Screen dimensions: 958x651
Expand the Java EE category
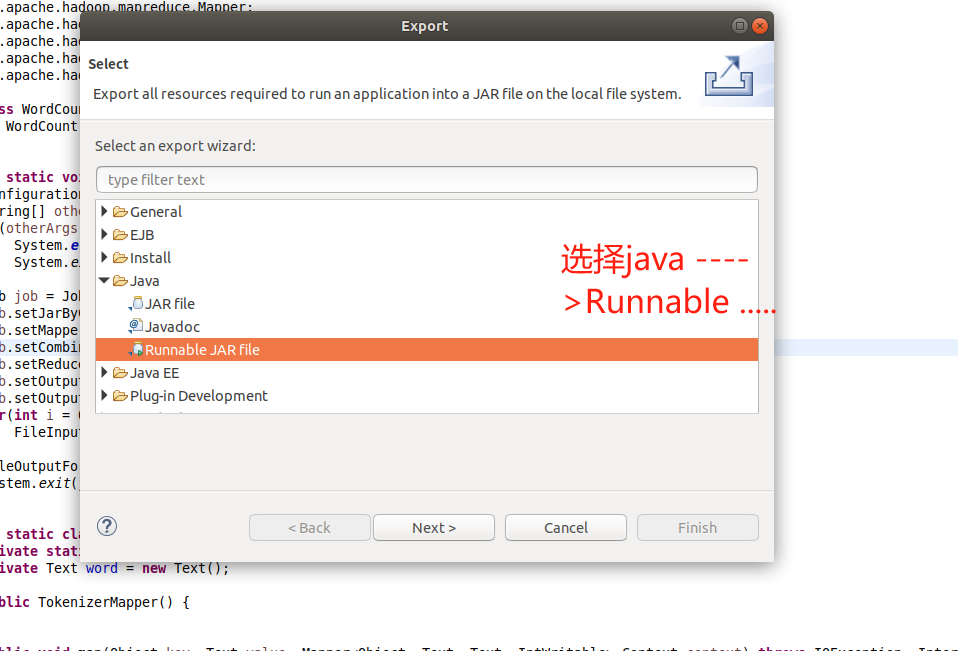pyautogui.click(x=104, y=372)
